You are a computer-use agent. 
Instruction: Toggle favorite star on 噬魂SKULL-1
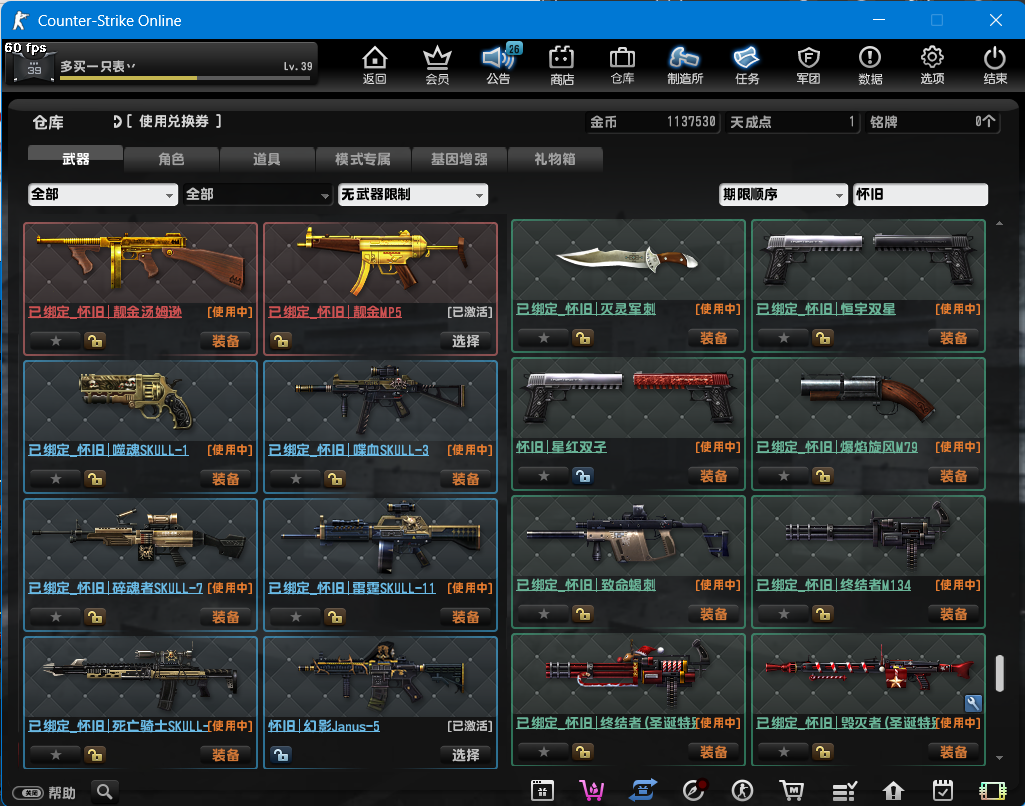coord(56,479)
